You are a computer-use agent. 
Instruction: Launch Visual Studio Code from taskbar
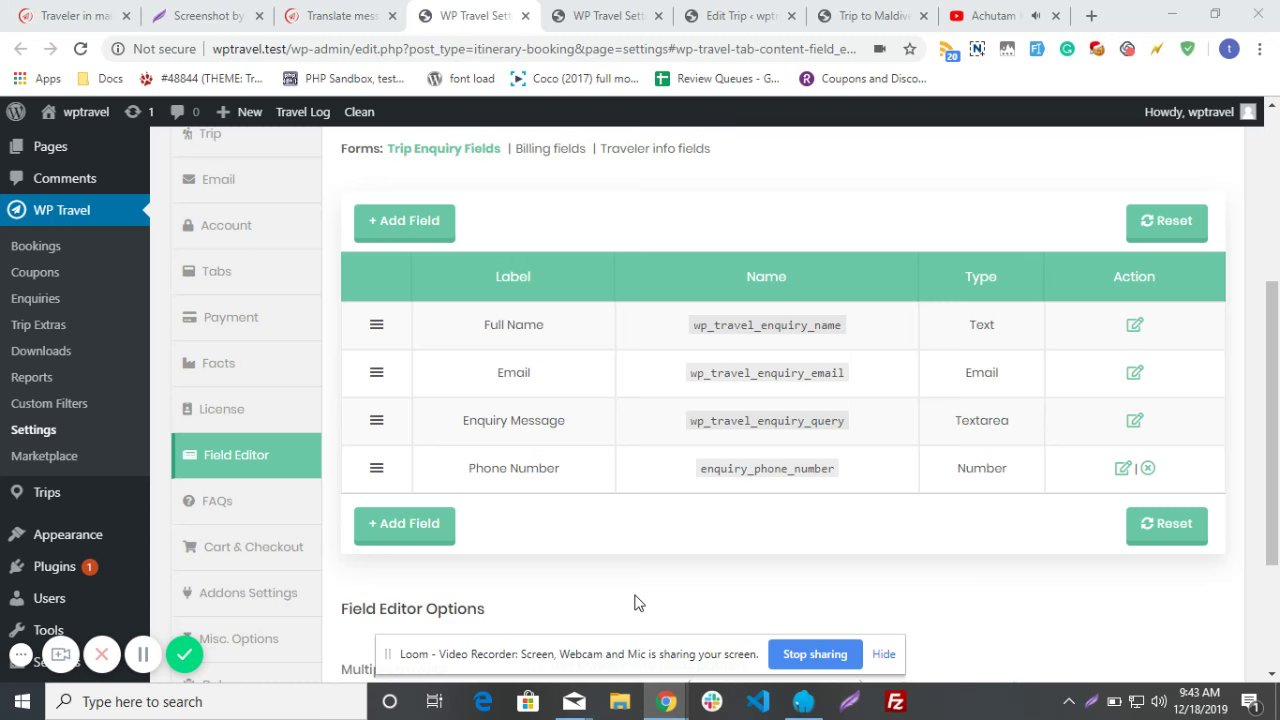[758, 701]
